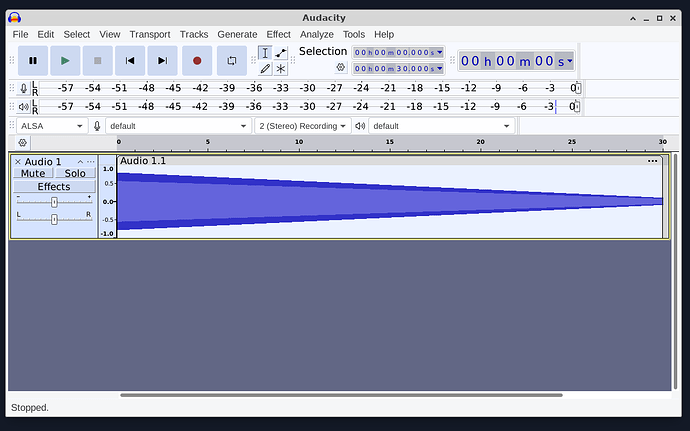Expand the playback device dropdown

[x=441, y=126]
